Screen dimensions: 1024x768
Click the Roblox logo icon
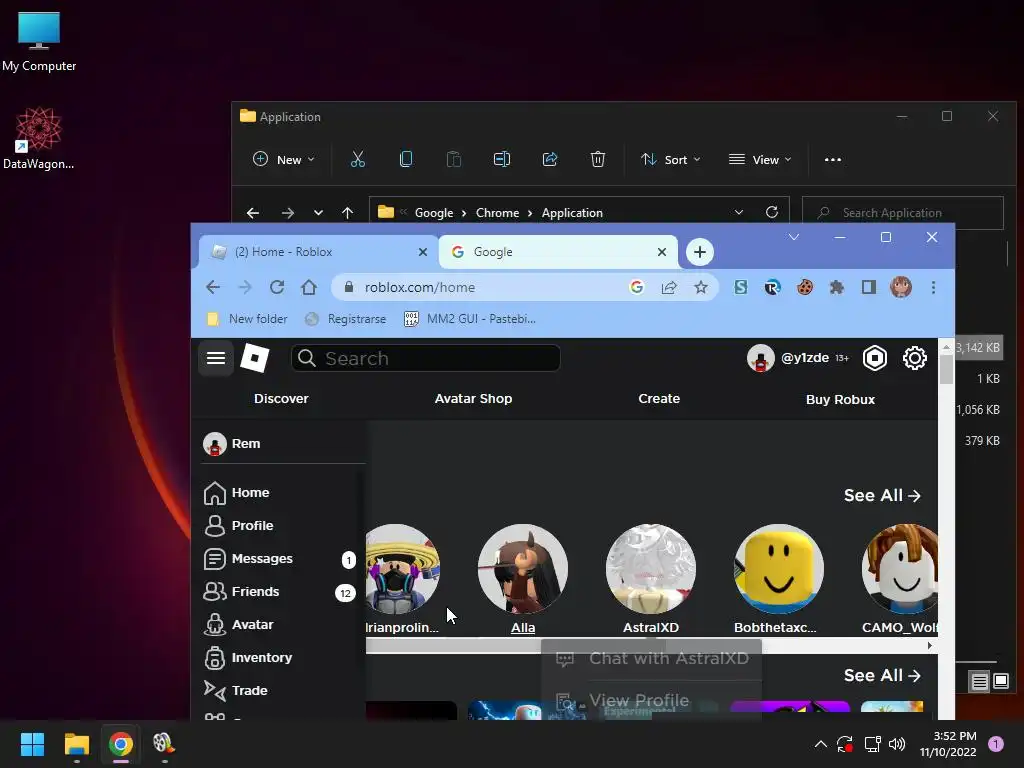pyautogui.click(x=255, y=358)
